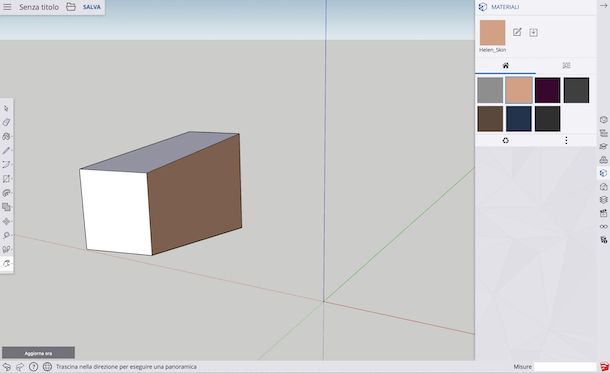Open the Outliner list panel icon
The width and height of the screenshot is (610, 373).
603,133
